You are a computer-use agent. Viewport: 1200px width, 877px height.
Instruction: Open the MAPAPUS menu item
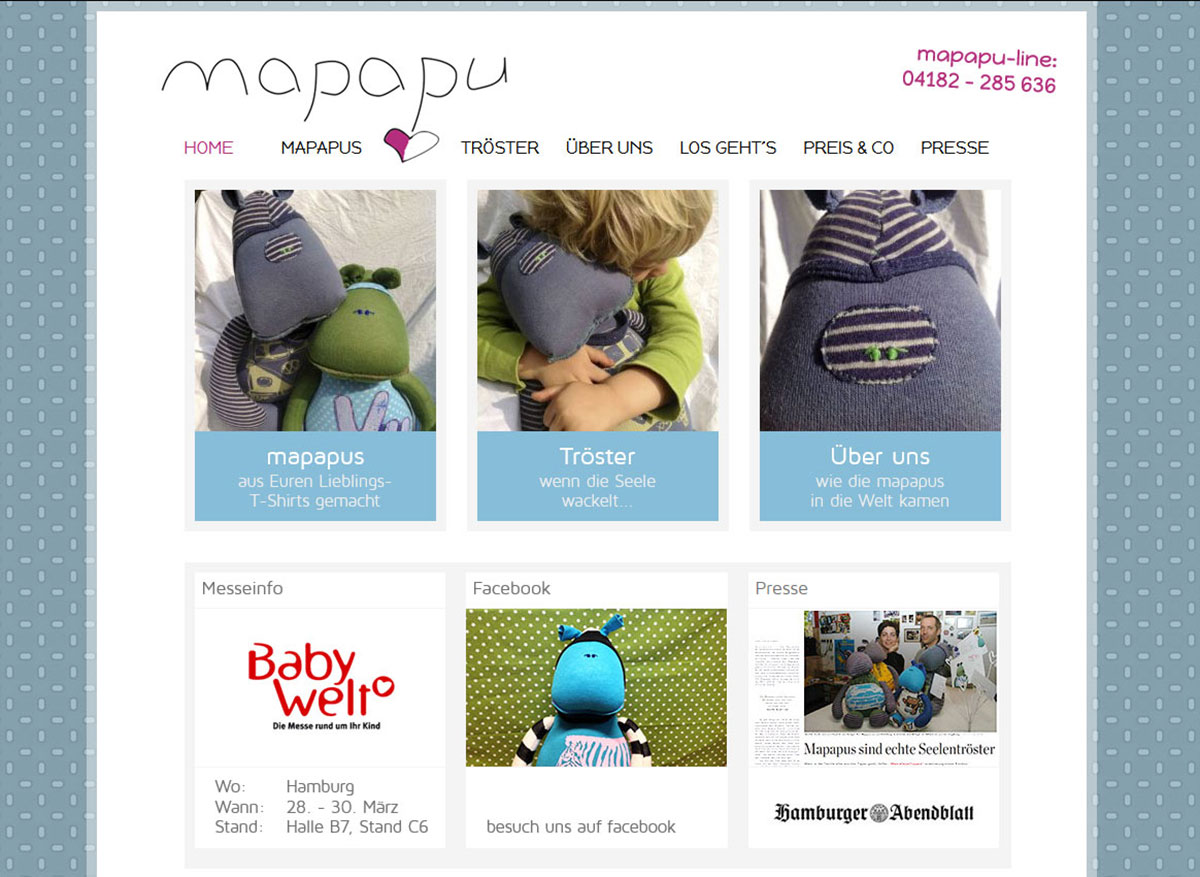point(321,148)
